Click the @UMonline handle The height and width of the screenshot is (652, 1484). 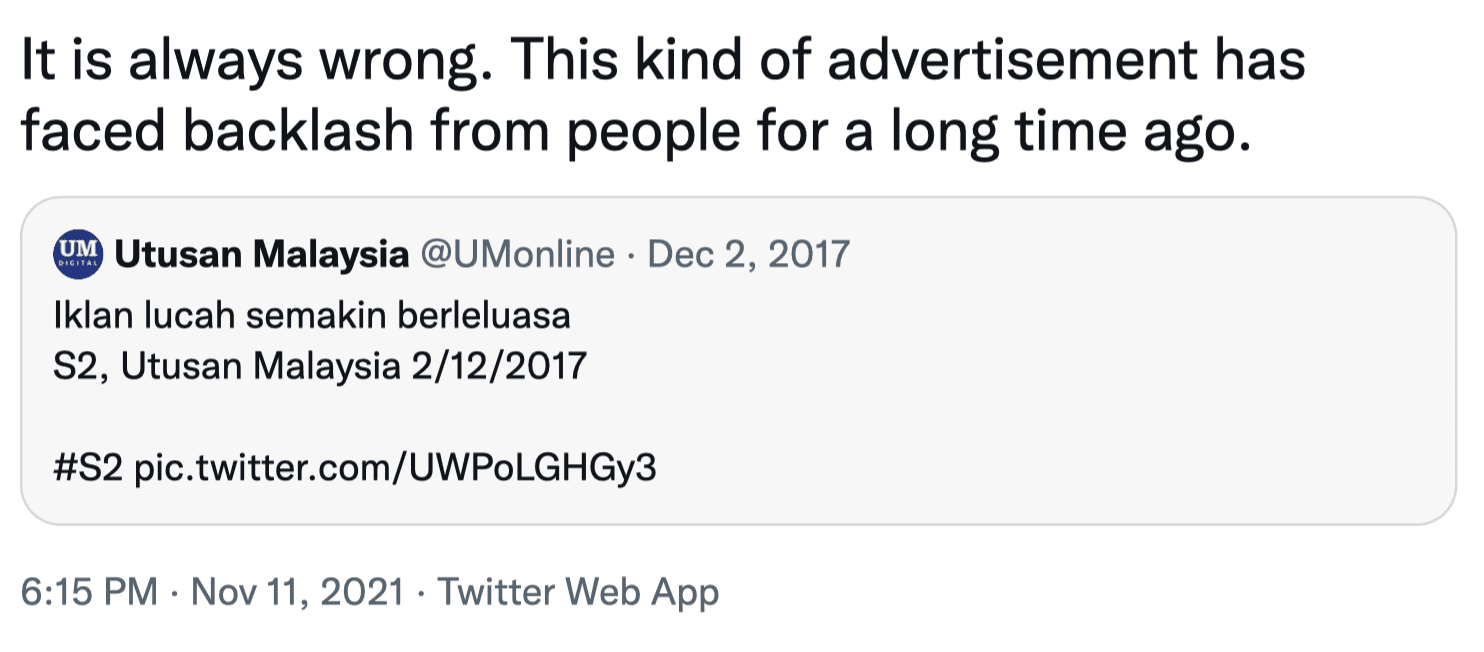[x=518, y=255]
